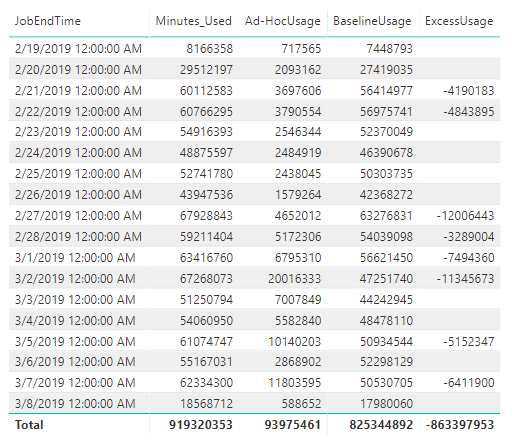The image size is (521, 441).
Task: Click ExcessUsage value -5152347
Action: [469, 342]
